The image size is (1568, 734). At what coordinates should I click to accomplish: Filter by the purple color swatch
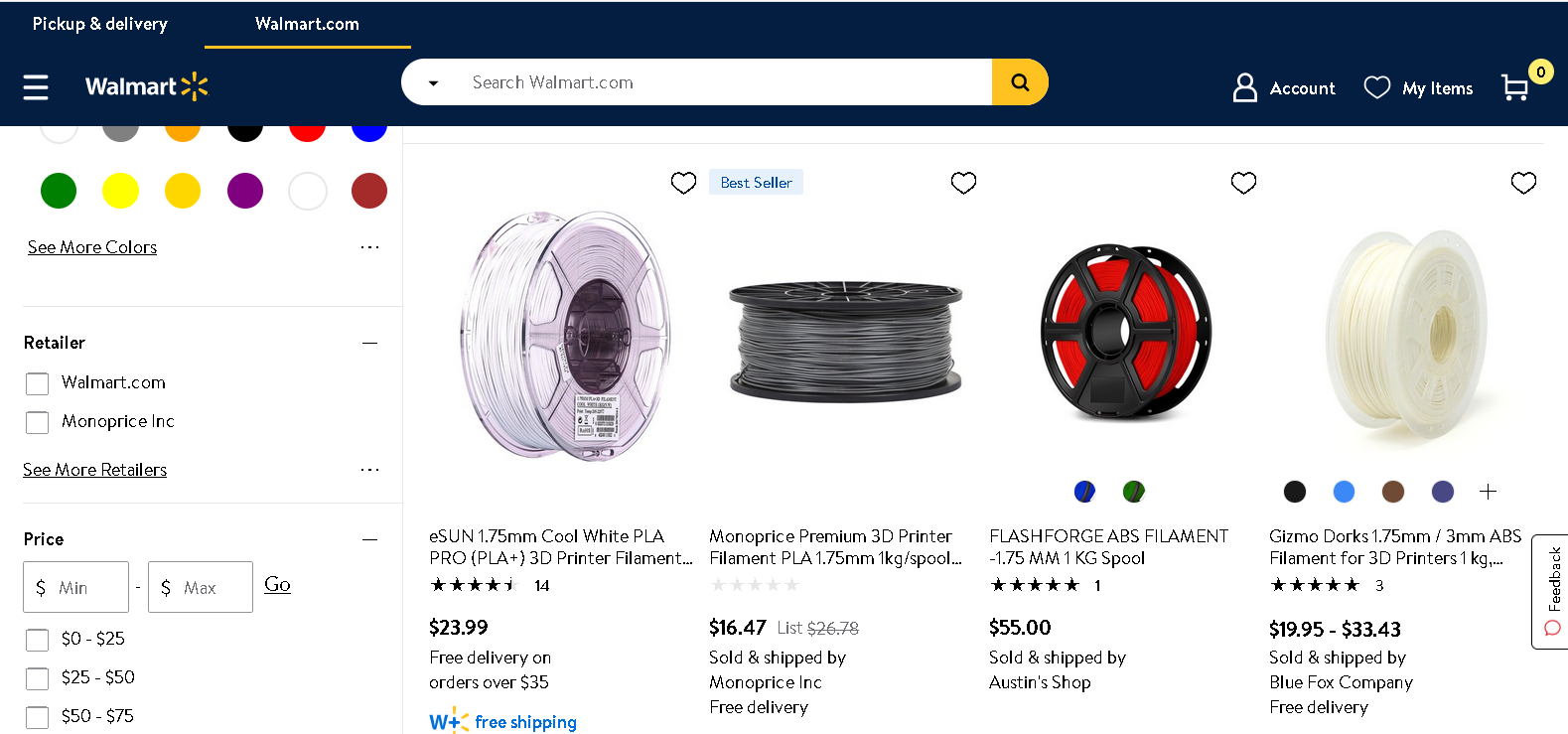[x=245, y=191]
